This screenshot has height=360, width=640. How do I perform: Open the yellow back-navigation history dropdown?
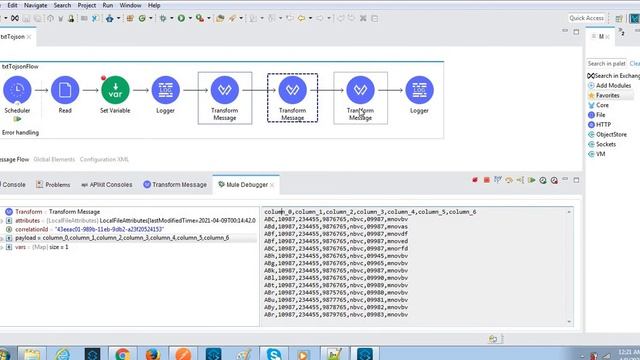(x=310, y=18)
